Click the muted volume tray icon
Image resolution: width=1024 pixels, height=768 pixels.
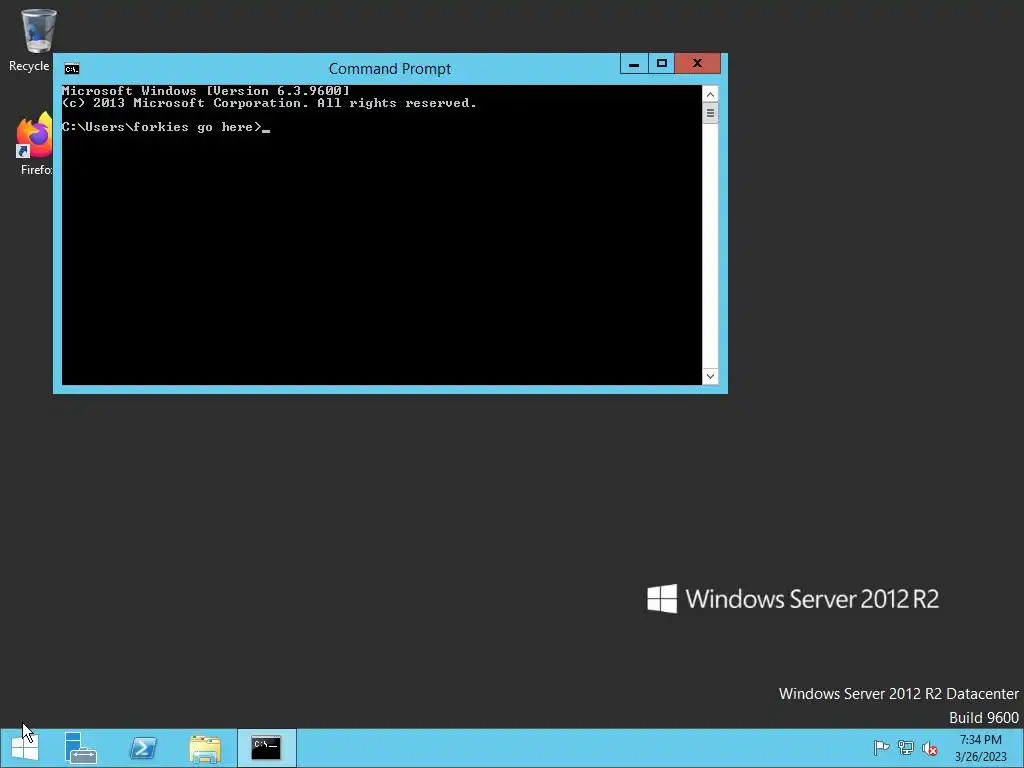(x=930, y=748)
